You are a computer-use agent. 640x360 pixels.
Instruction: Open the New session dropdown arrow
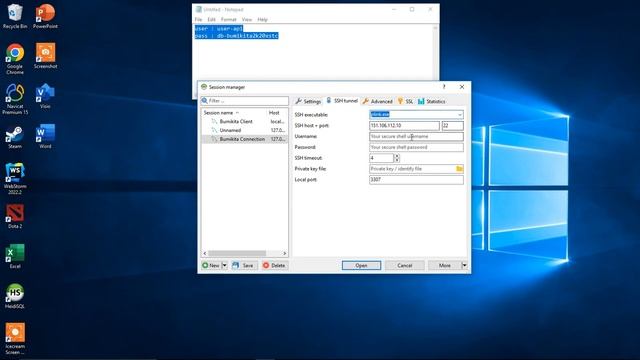(224, 265)
